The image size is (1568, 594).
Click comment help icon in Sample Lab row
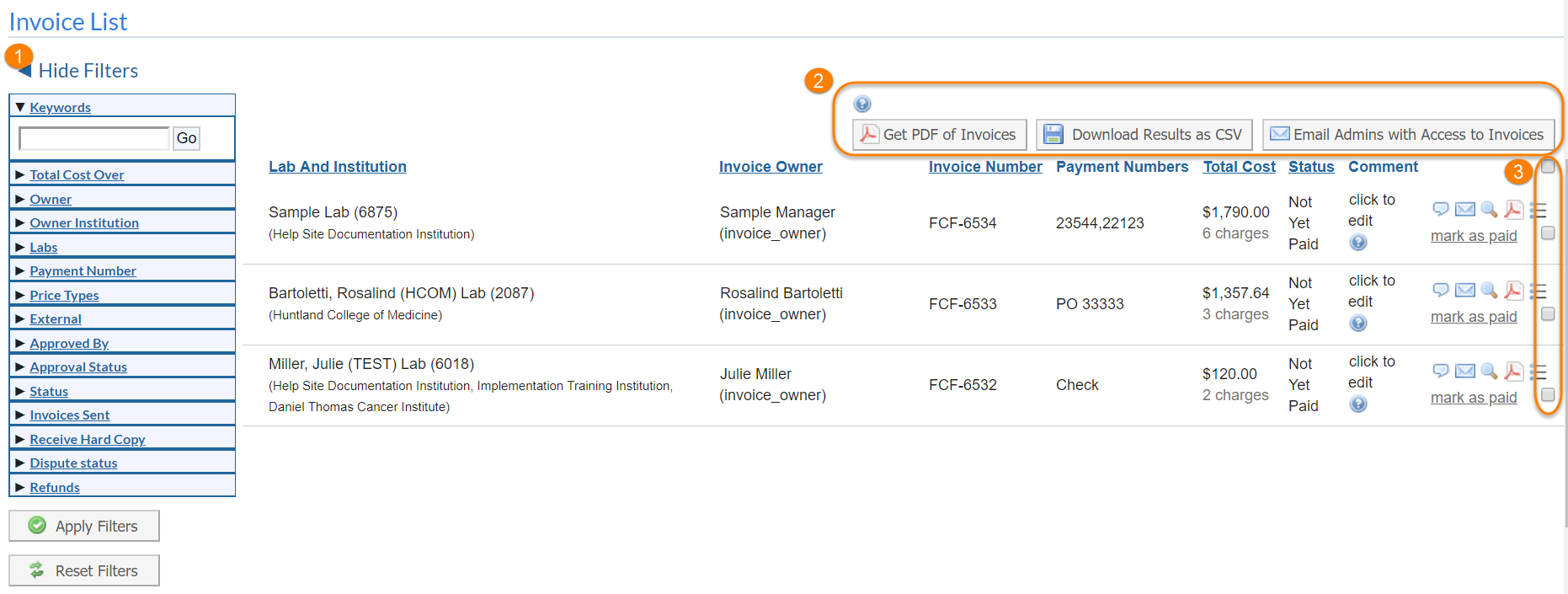(x=1358, y=243)
